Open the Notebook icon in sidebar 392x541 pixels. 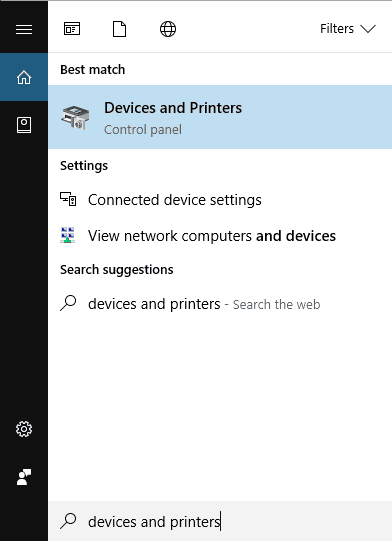(x=24, y=125)
